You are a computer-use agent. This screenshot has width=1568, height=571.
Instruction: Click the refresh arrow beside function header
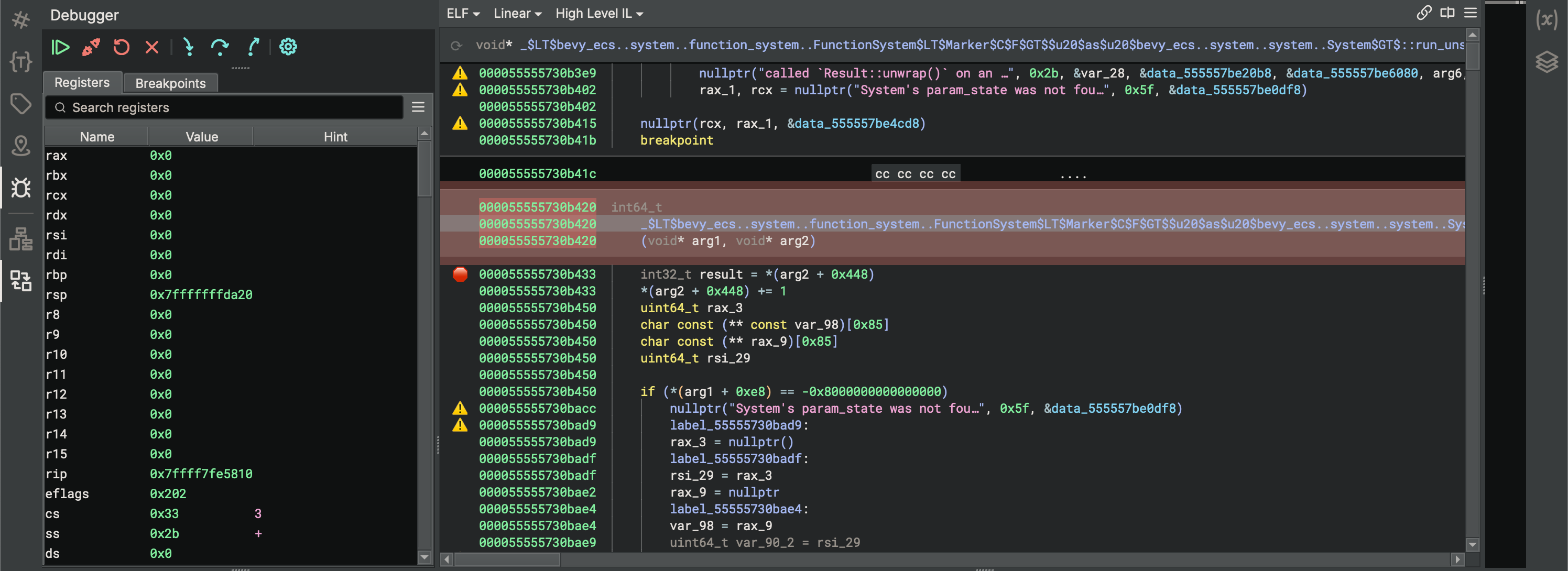pyautogui.click(x=456, y=45)
